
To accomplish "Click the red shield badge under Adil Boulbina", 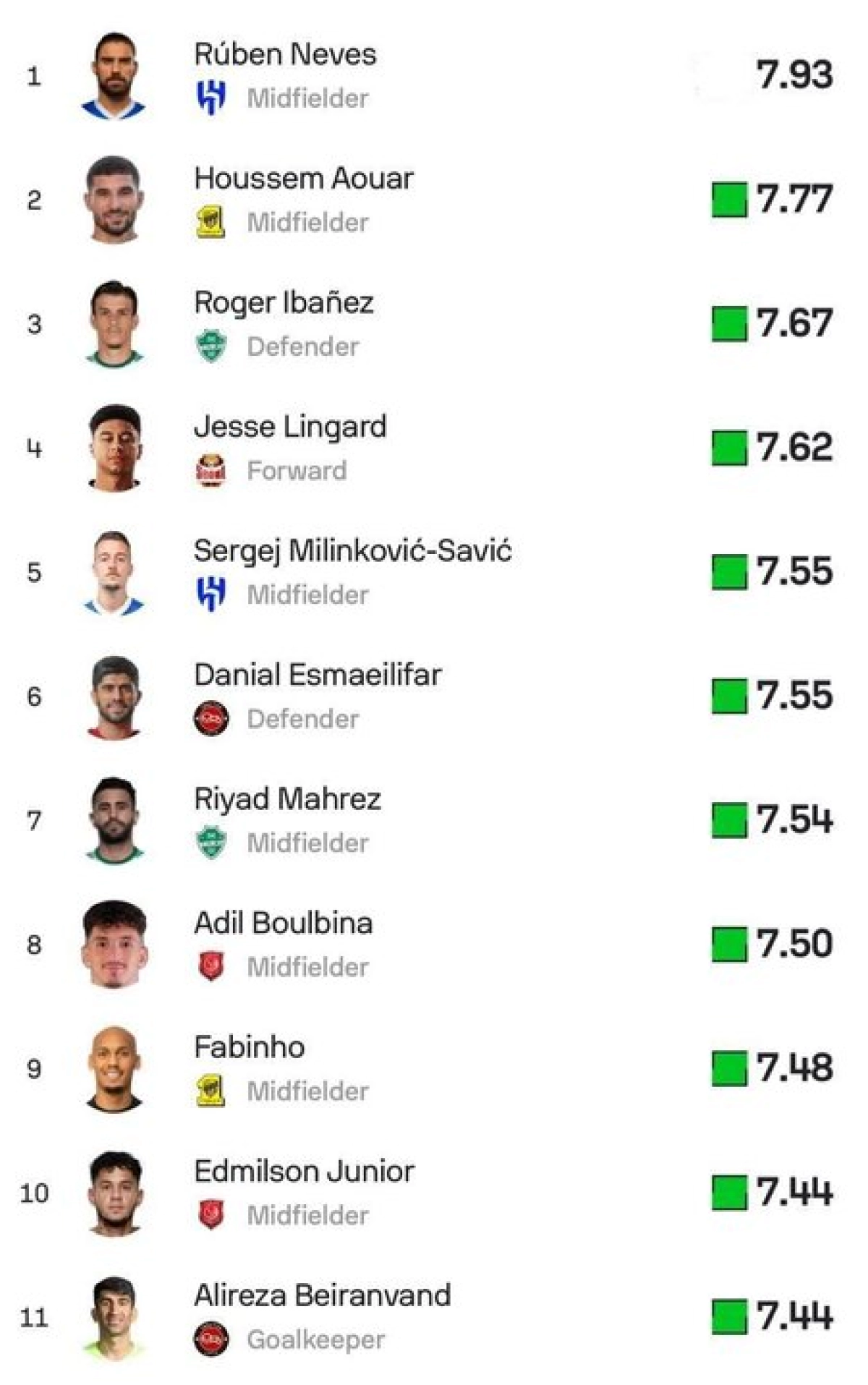I will (x=210, y=966).
